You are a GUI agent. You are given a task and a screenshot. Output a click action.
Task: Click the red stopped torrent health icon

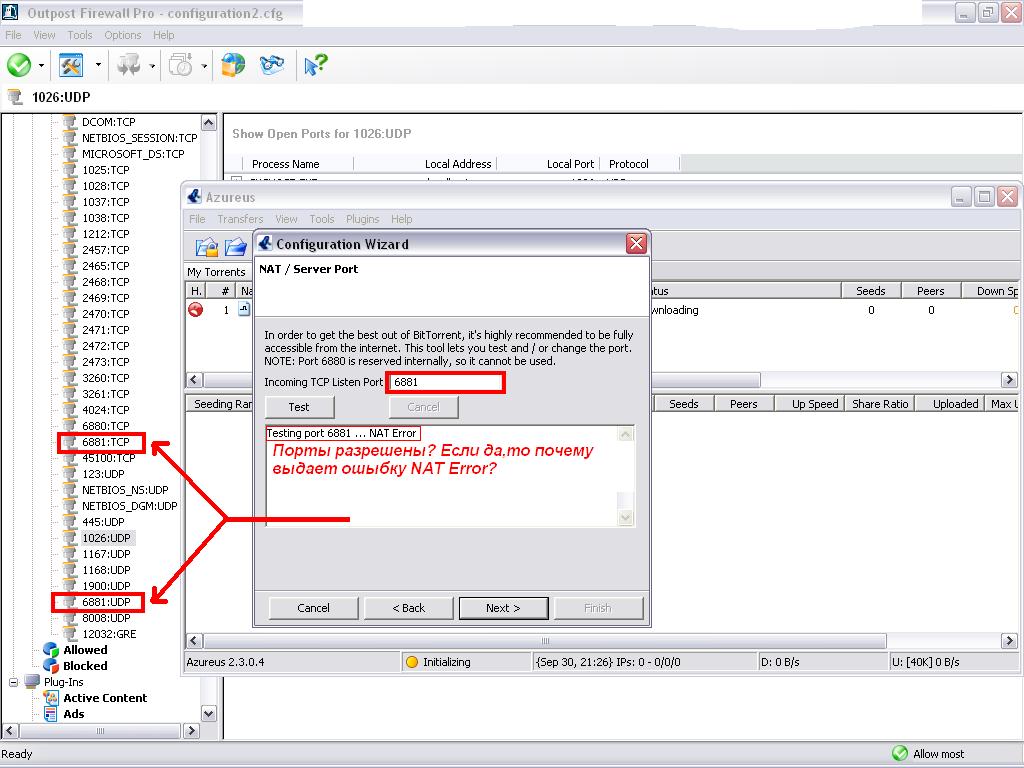coord(196,310)
